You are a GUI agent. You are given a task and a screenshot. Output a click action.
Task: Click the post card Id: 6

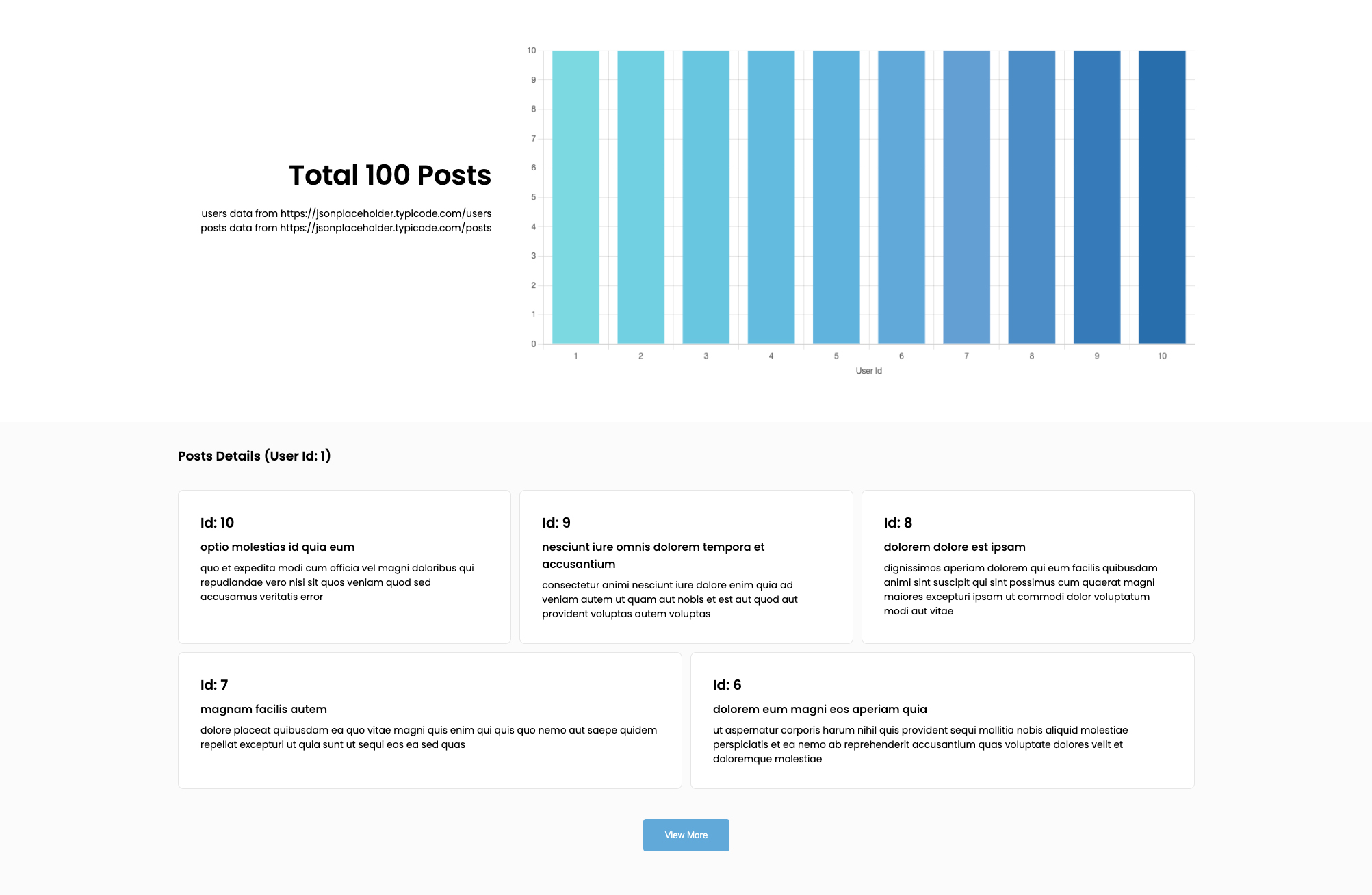(x=942, y=720)
